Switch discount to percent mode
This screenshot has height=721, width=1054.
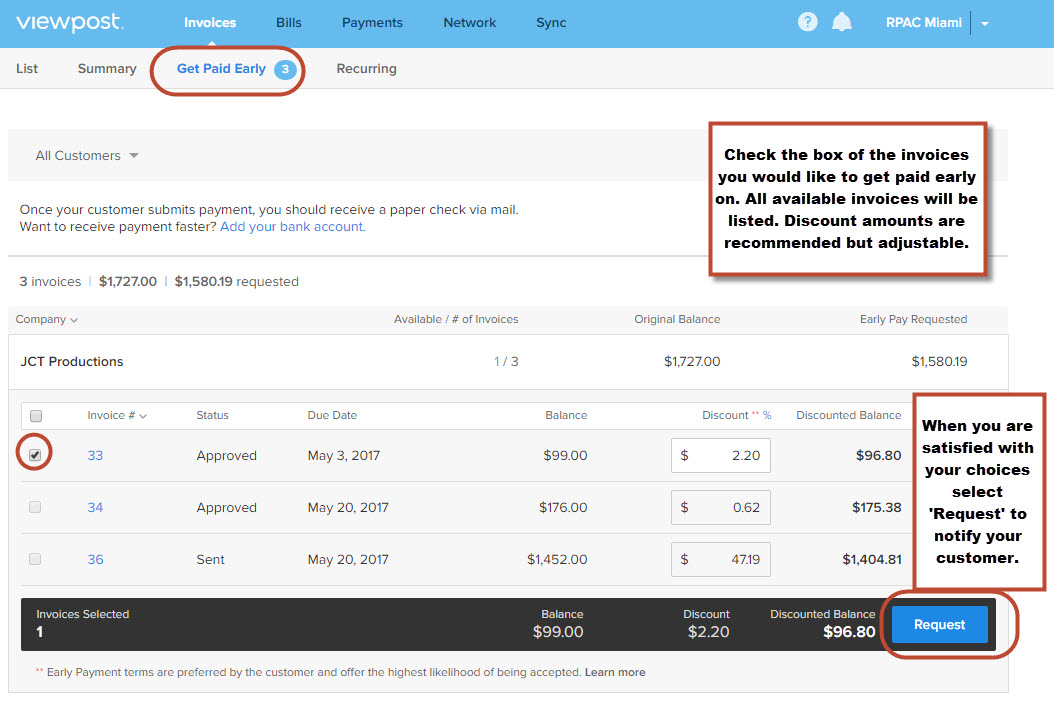pyautogui.click(x=767, y=415)
